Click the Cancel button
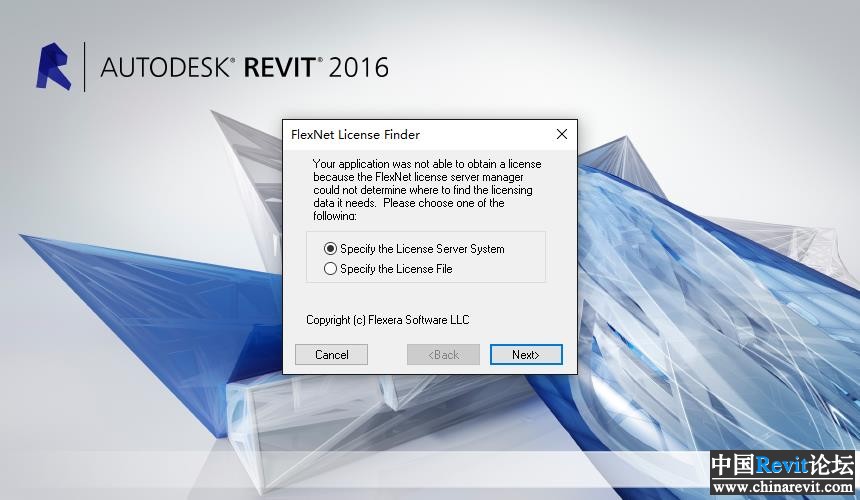 click(x=331, y=355)
